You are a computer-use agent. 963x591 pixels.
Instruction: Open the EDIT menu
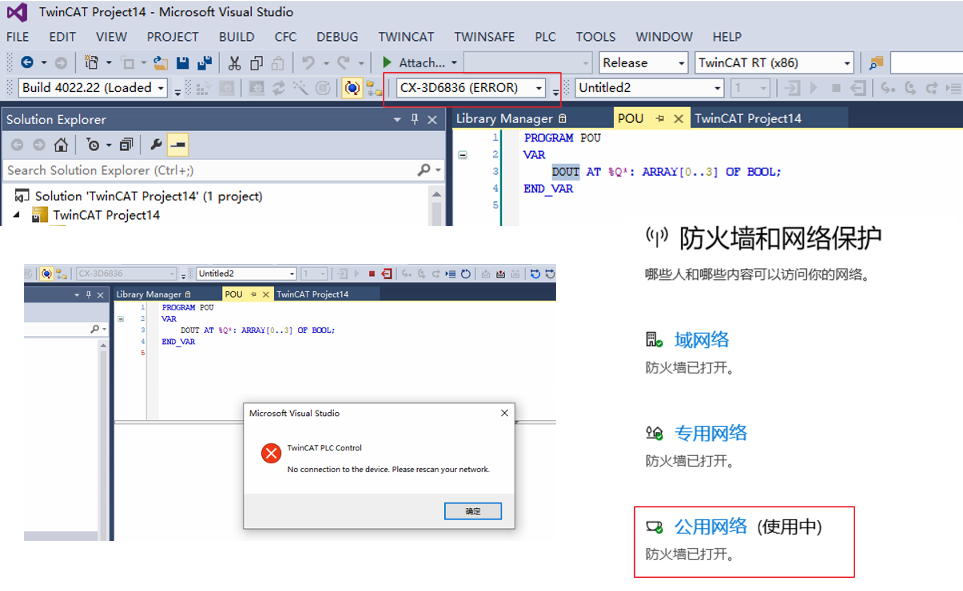pos(63,37)
